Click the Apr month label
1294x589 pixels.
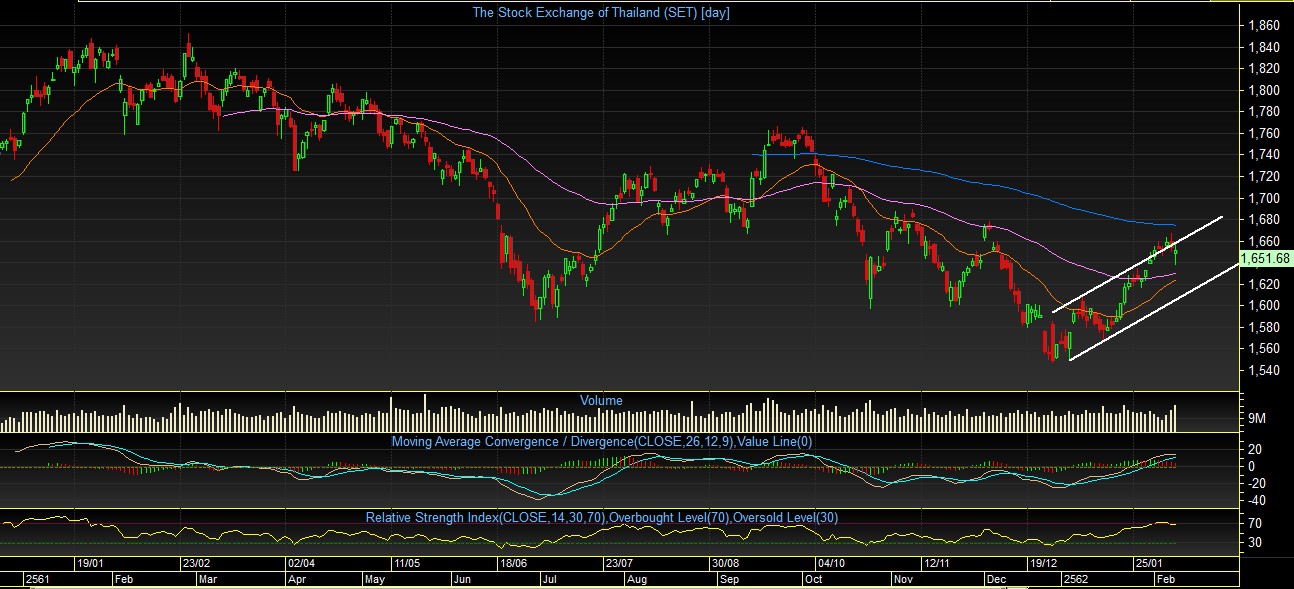(297, 579)
